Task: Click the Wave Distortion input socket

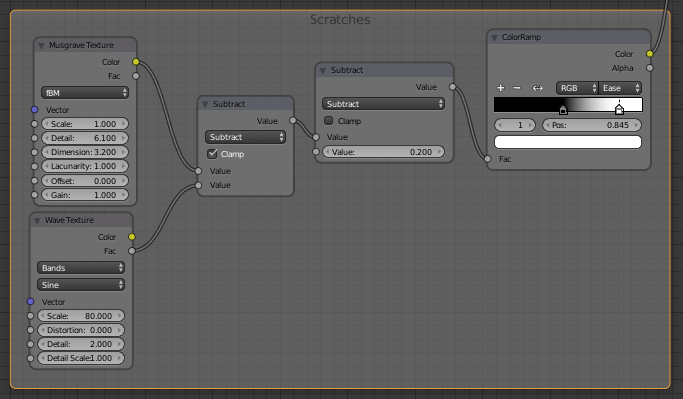Action: 30,330
